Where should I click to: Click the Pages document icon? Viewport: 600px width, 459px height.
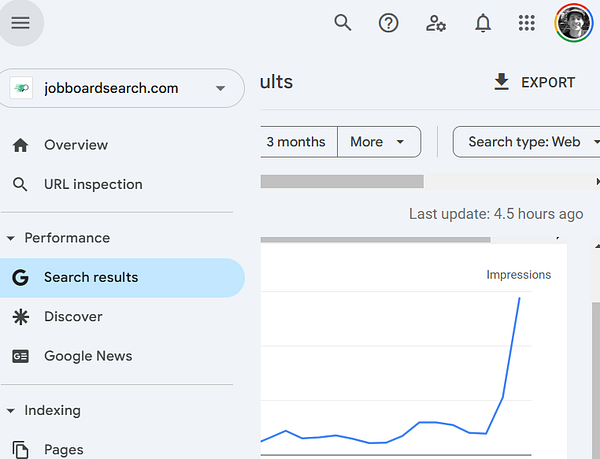[20, 449]
